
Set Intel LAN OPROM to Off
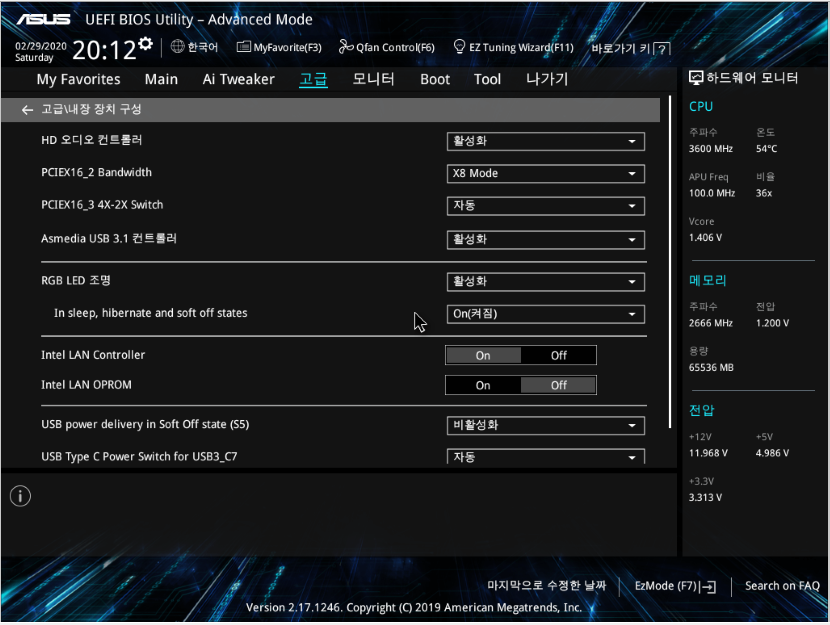point(558,385)
